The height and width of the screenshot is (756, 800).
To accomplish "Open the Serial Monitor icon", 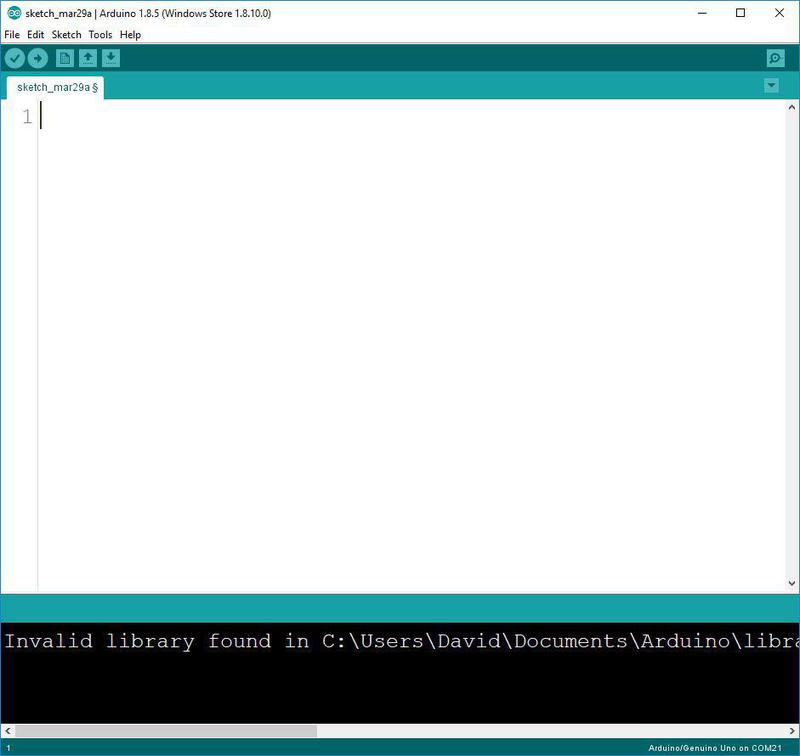I will [x=776, y=58].
